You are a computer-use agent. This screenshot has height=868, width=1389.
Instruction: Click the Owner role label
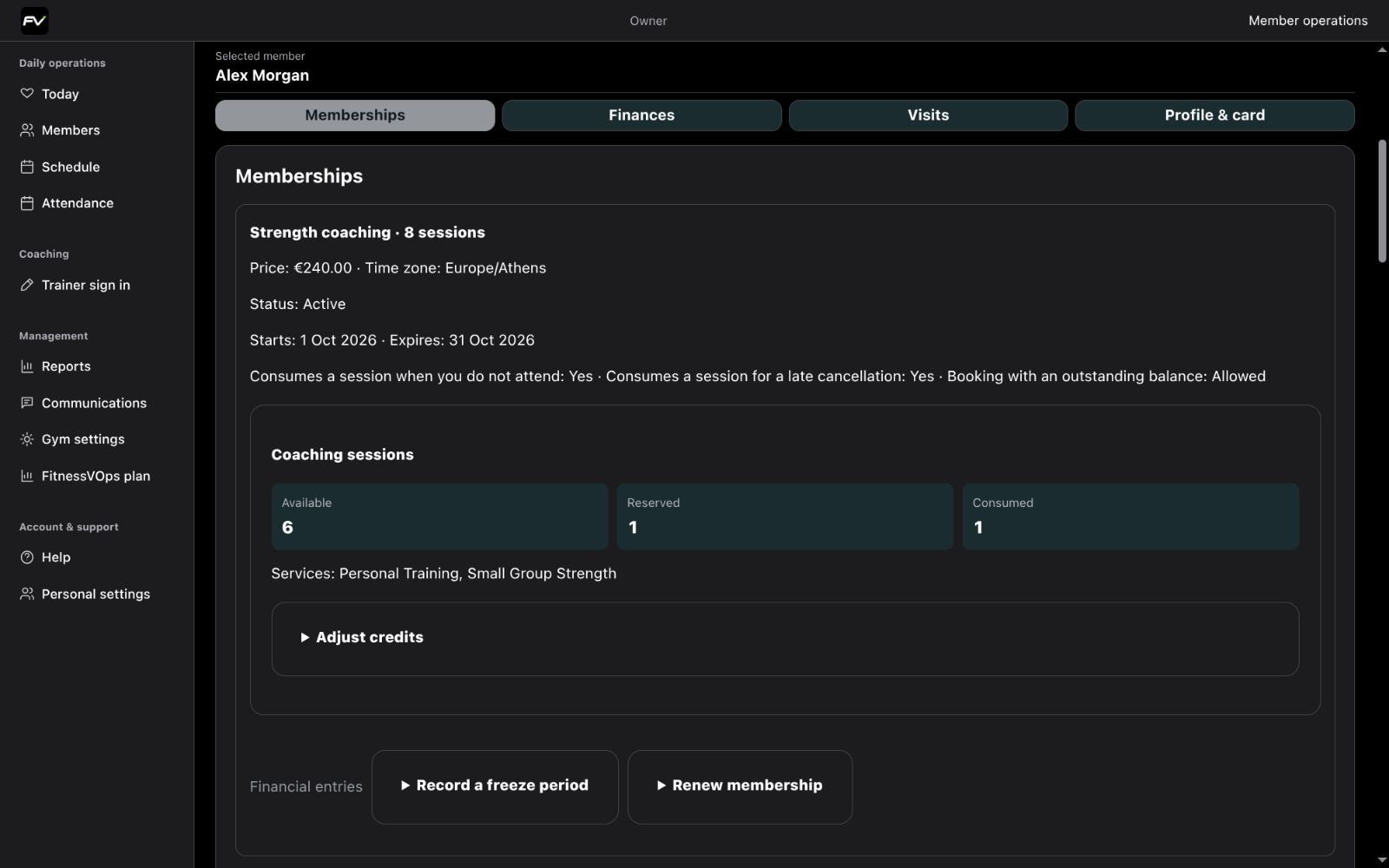[648, 21]
